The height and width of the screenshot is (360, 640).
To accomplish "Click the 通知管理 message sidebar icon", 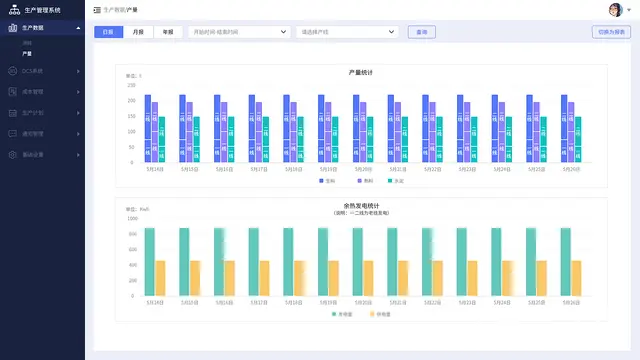I will (13, 133).
